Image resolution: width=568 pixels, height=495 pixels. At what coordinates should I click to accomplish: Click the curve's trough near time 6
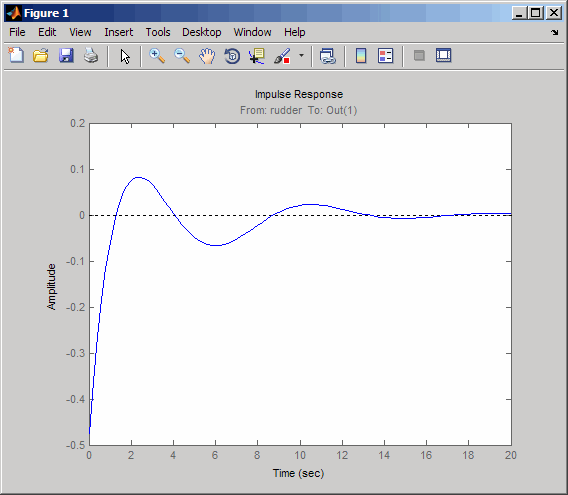pyautogui.click(x=216, y=245)
